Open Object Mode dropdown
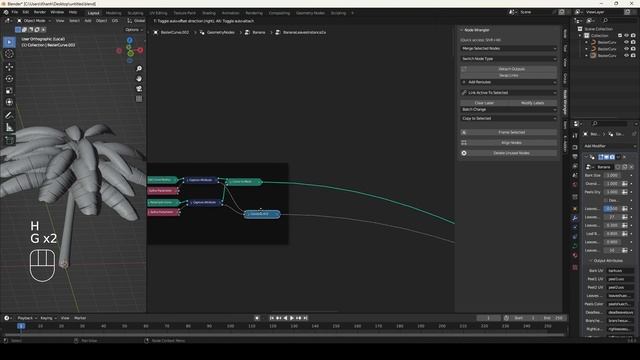 (x=34, y=20)
